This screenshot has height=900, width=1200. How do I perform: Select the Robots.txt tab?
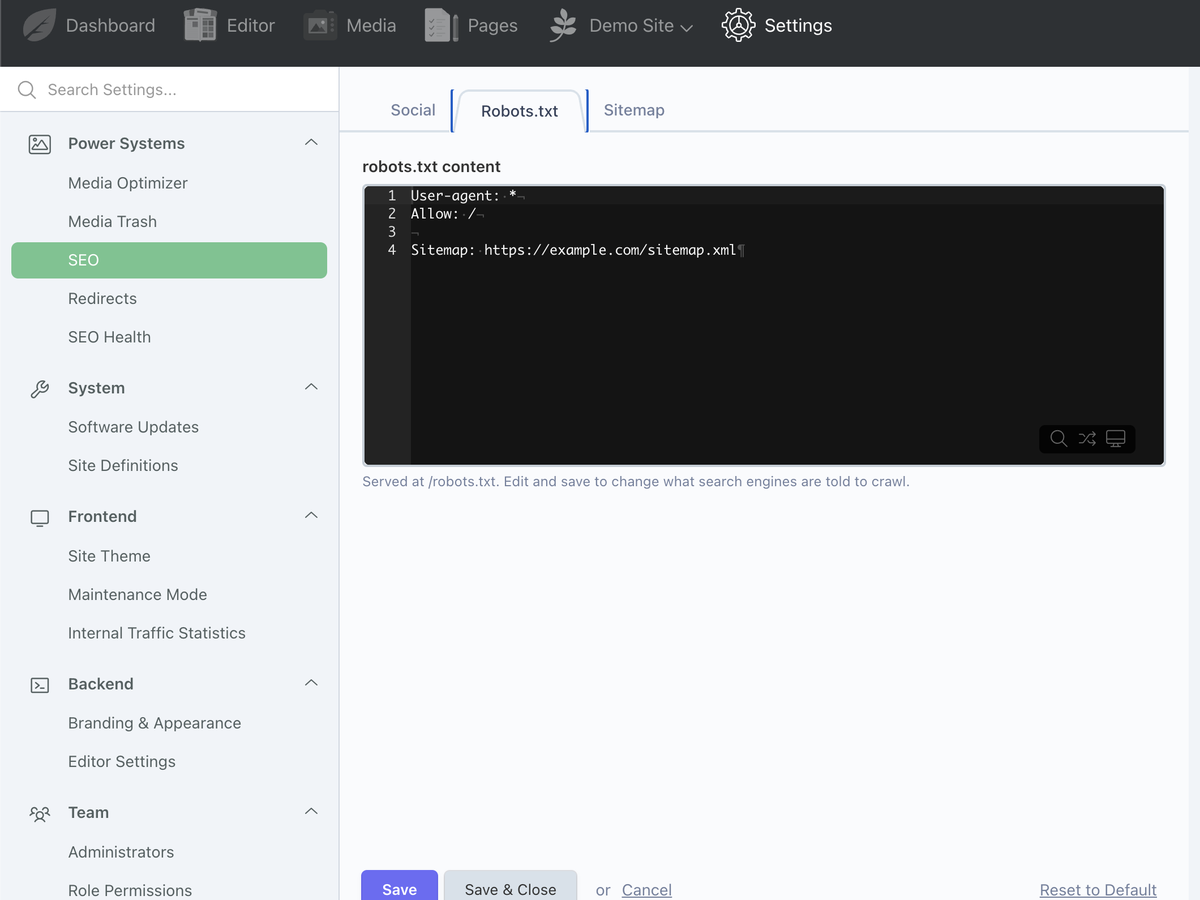(520, 111)
